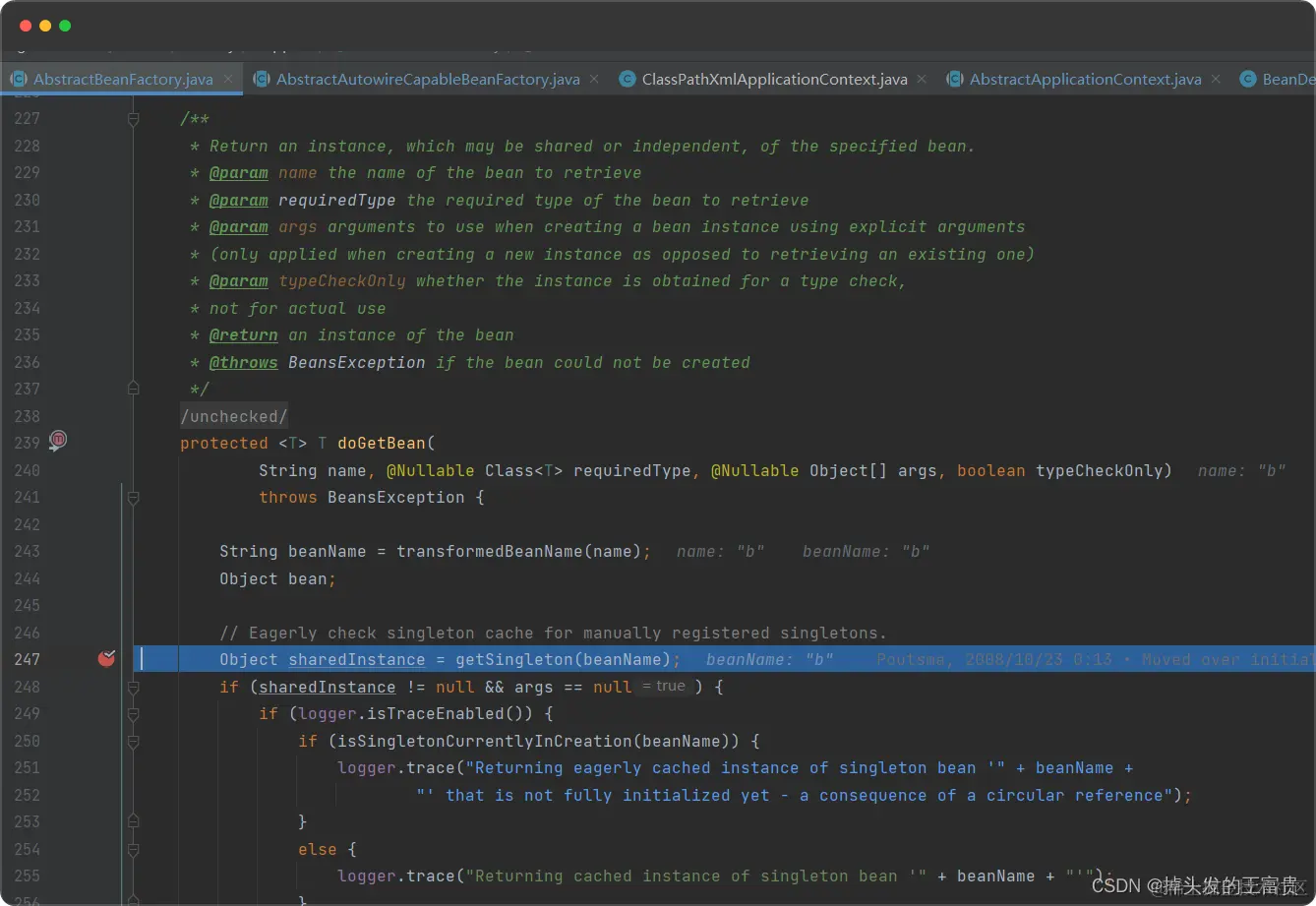The width and height of the screenshot is (1316, 906).
Task: Close the AbstractAutowireCapableBeanFactory.java tab
Action: 594,79
